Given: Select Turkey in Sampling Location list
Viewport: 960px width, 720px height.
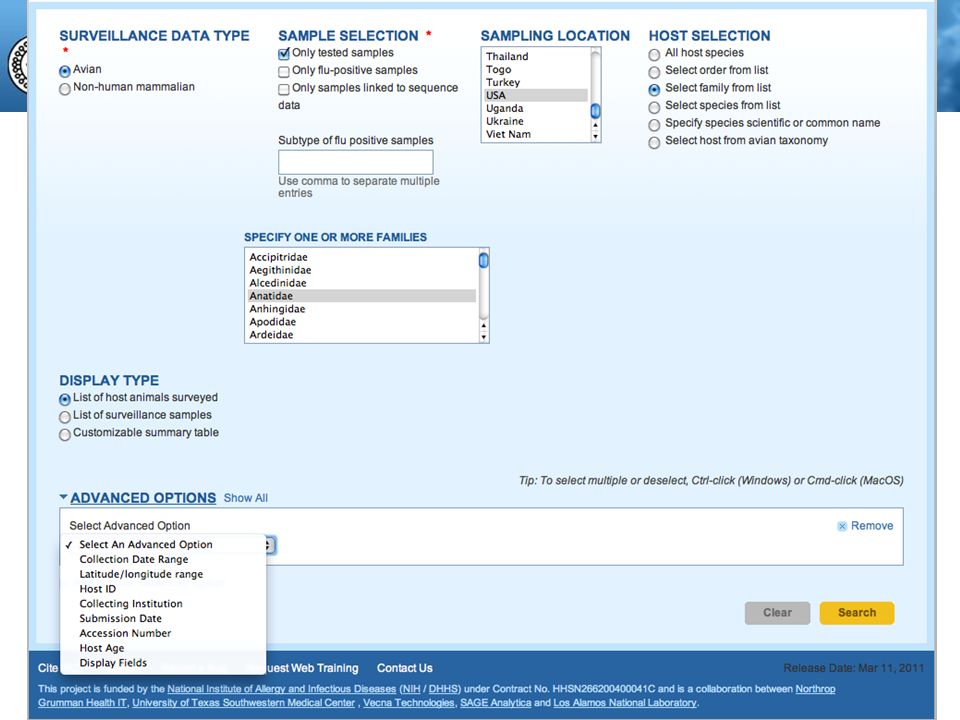Looking at the screenshot, I should click(x=536, y=82).
